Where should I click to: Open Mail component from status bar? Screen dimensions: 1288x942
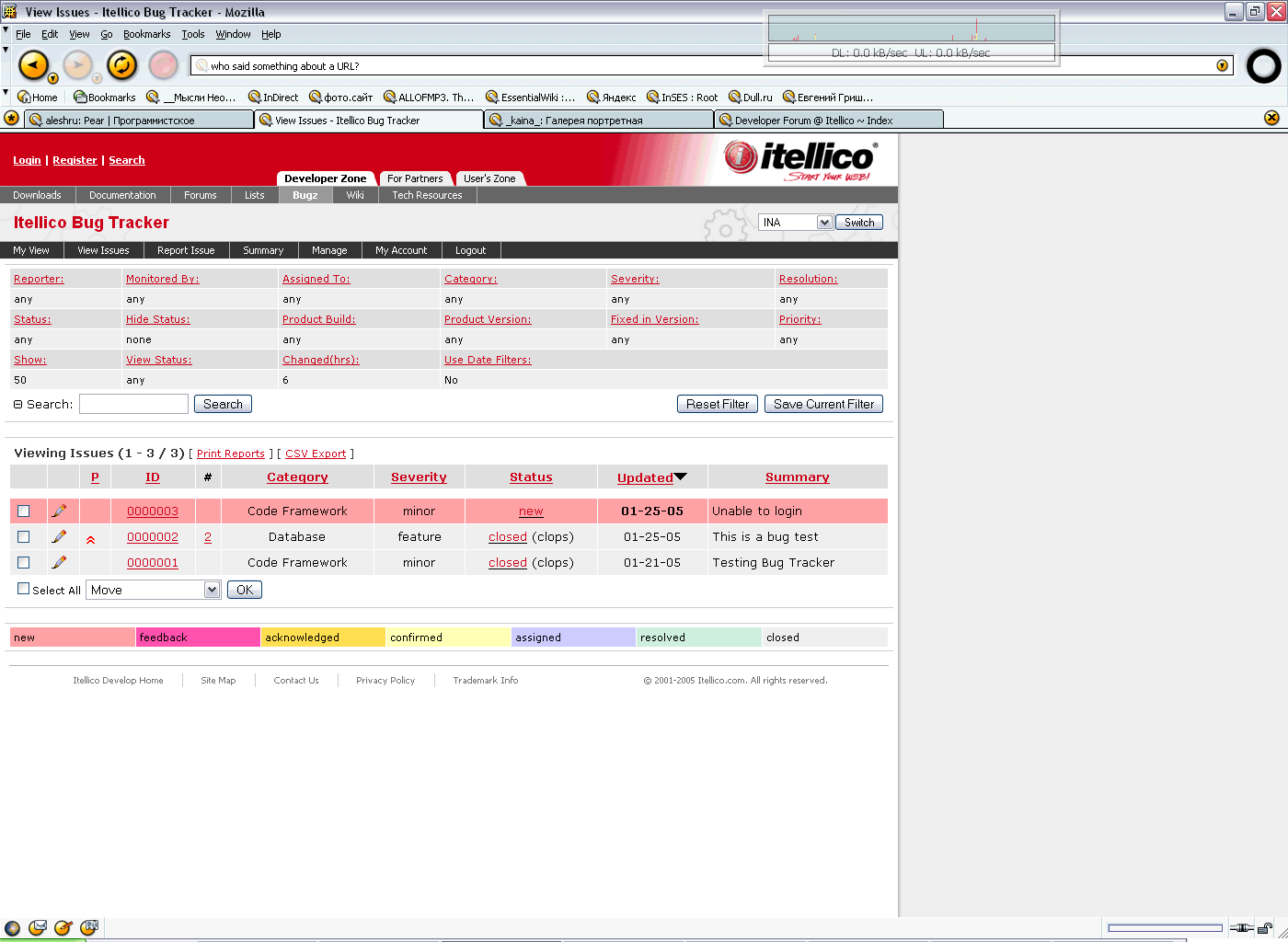tap(38, 928)
